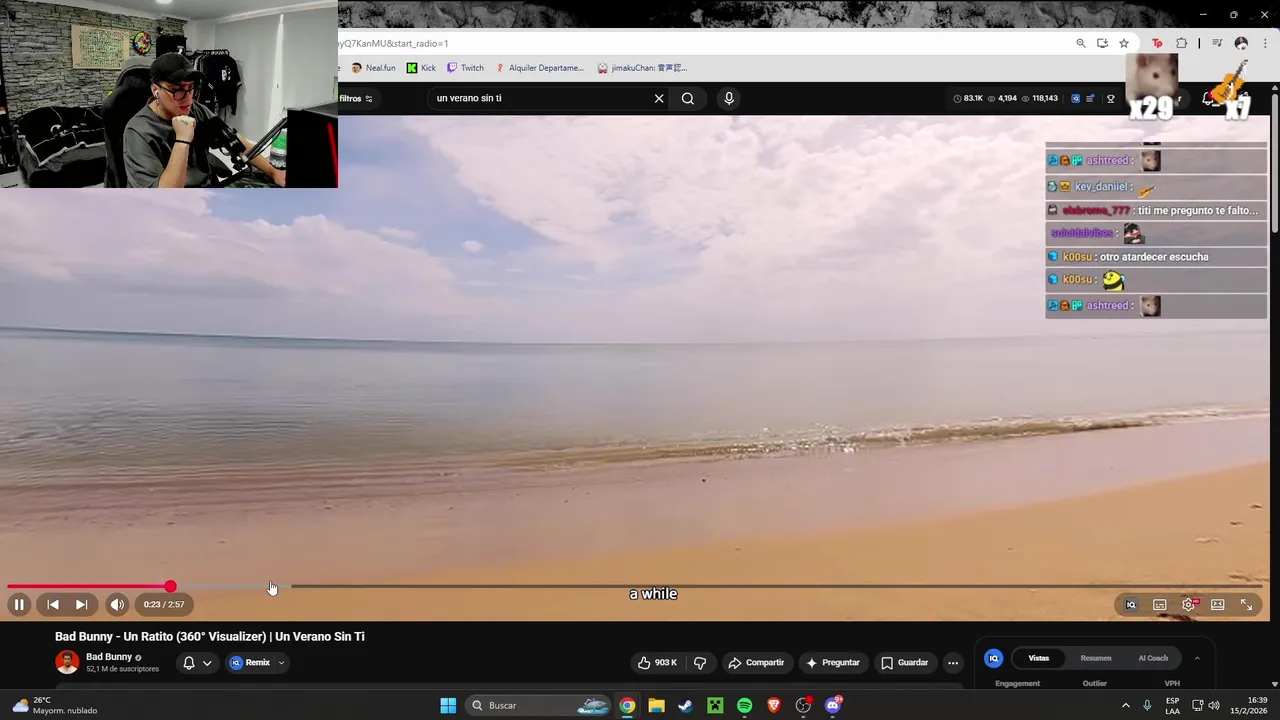Screen dimensions: 1280x720
Task: Skip to the next video
Action: pos(82,604)
